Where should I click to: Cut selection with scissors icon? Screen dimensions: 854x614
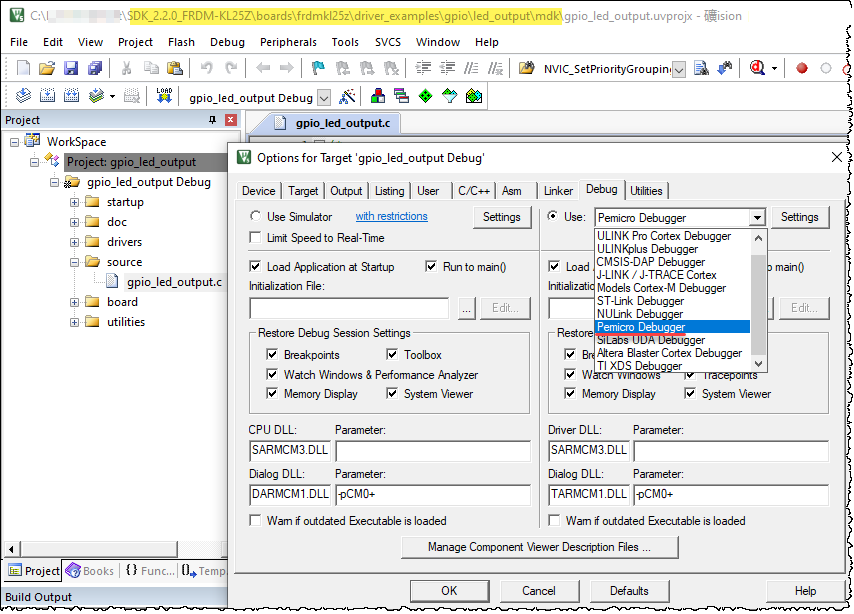coord(126,68)
